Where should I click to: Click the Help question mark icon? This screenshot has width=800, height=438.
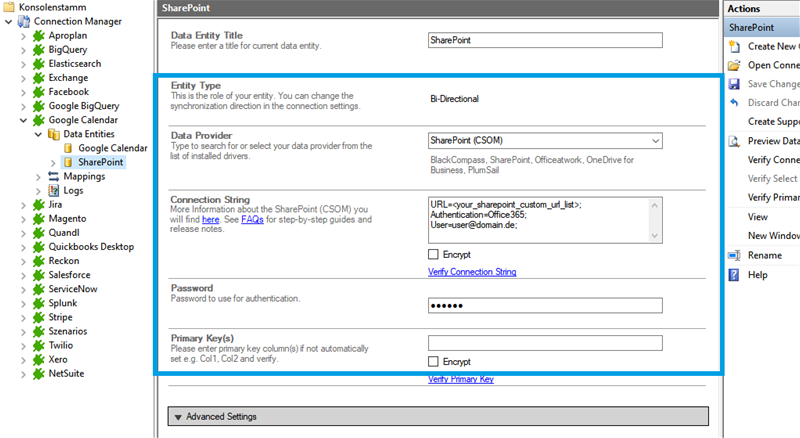736,274
